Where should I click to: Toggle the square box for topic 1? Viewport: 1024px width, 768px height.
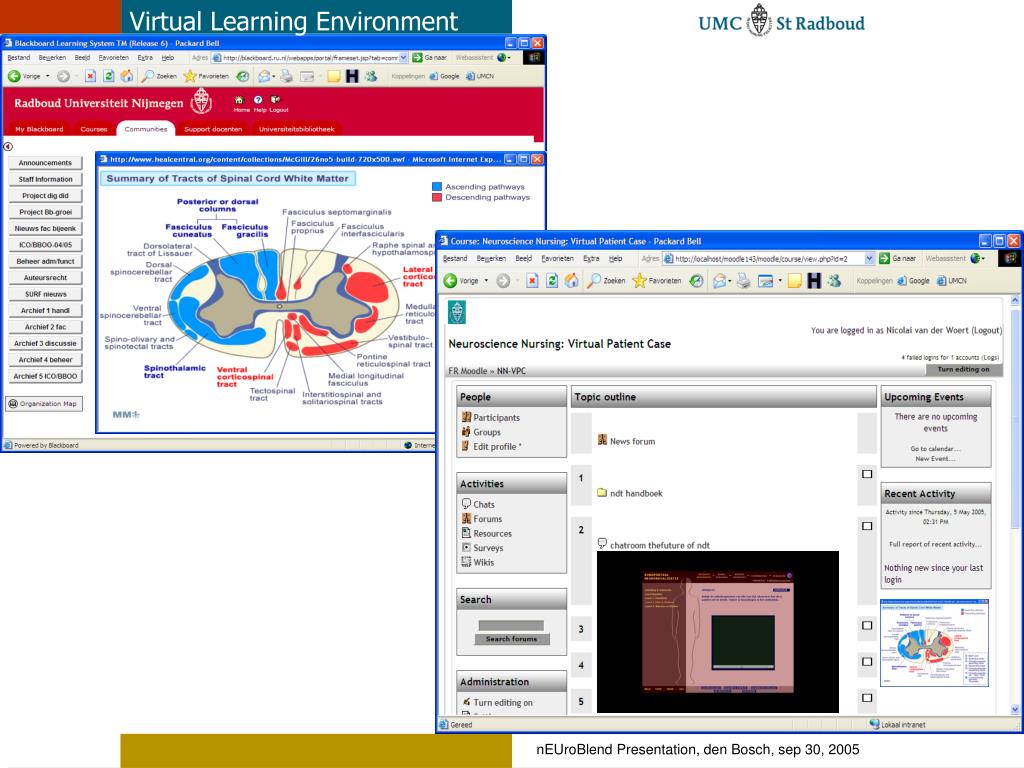[x=867, y=474]
